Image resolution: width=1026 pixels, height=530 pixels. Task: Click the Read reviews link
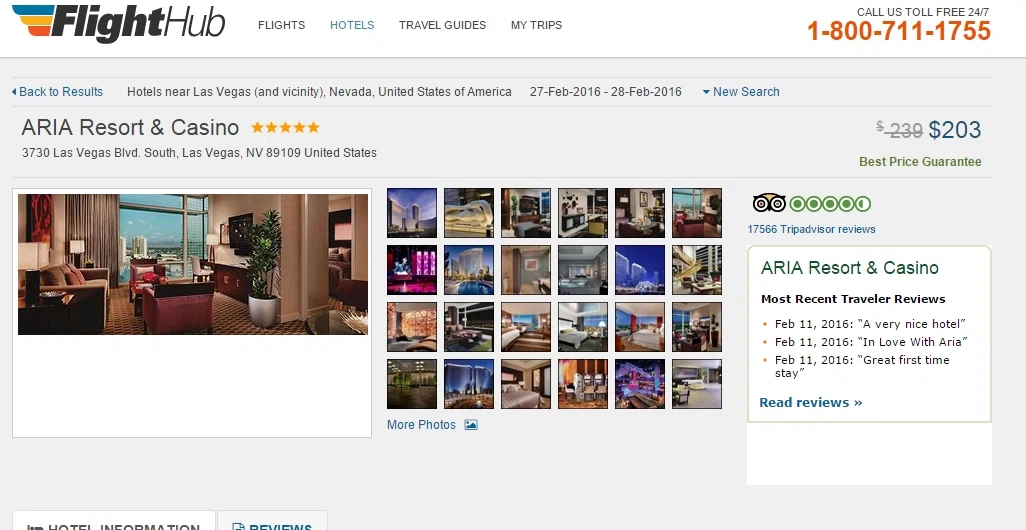pyautogui.click(x=811, y=402)
